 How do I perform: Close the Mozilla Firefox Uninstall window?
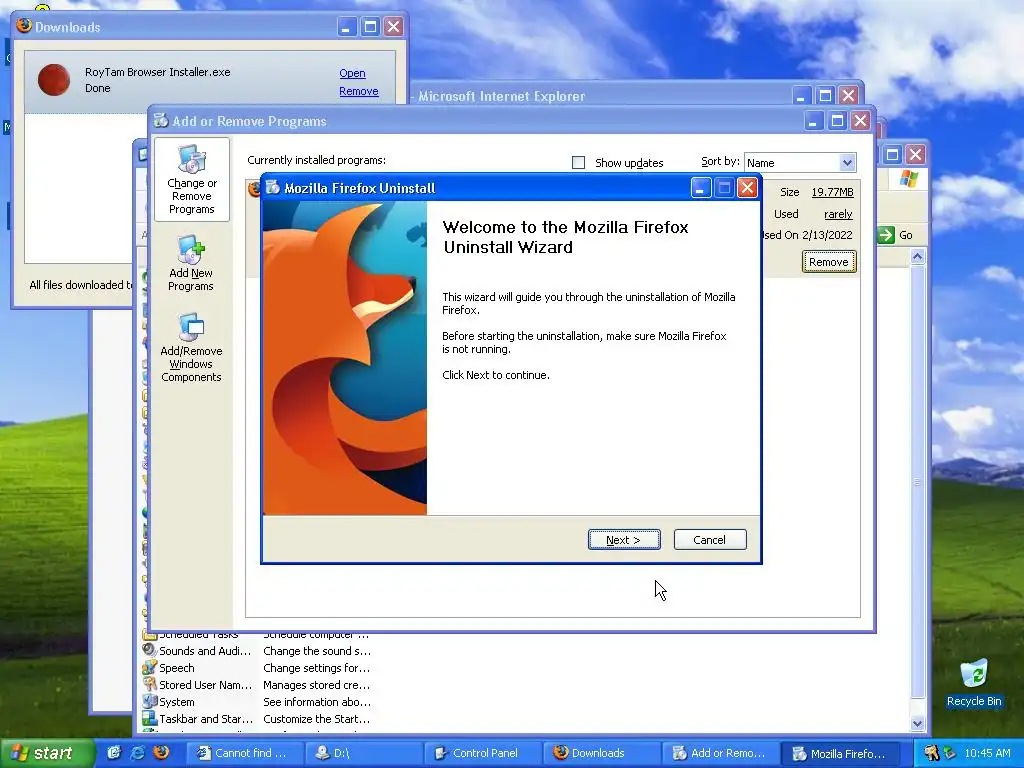pyautogui.click(x=747, y=188)
